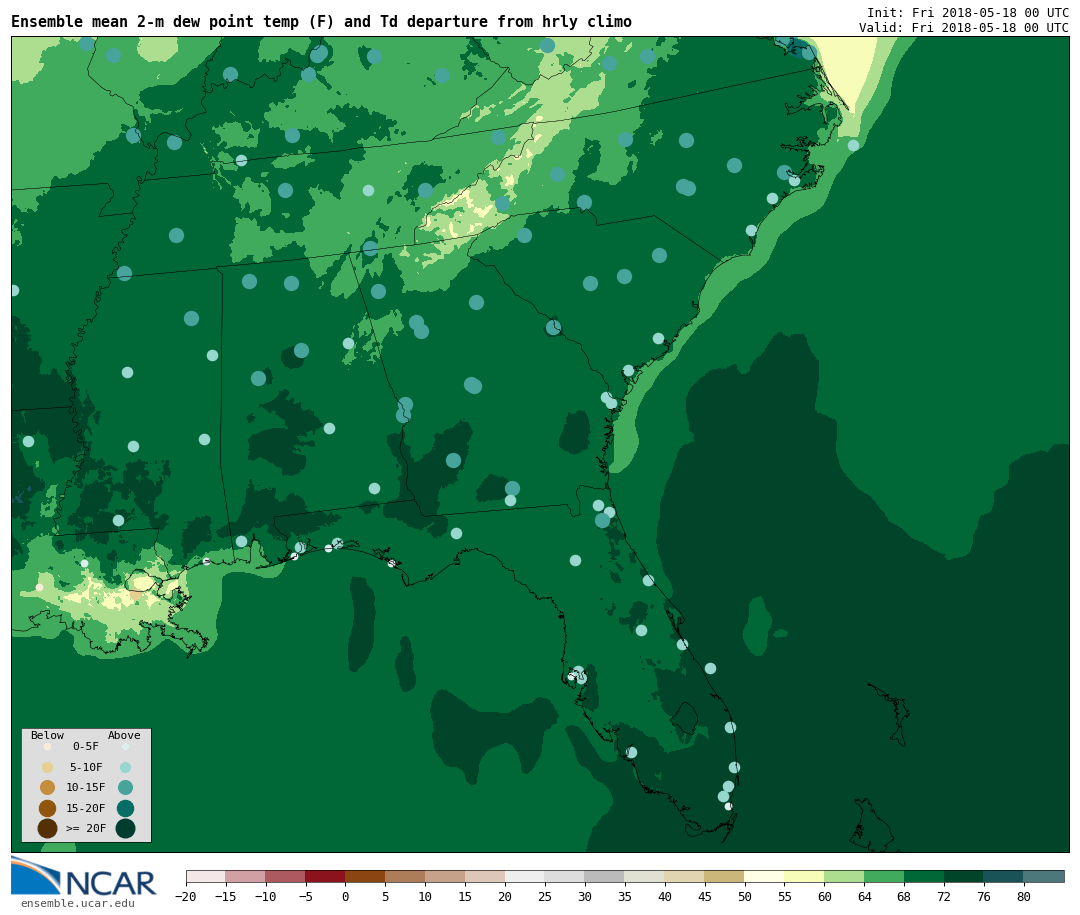Click the 'Above' legend heading
The width and height of the screenshot is (1080, 915).
pos(124,735)
